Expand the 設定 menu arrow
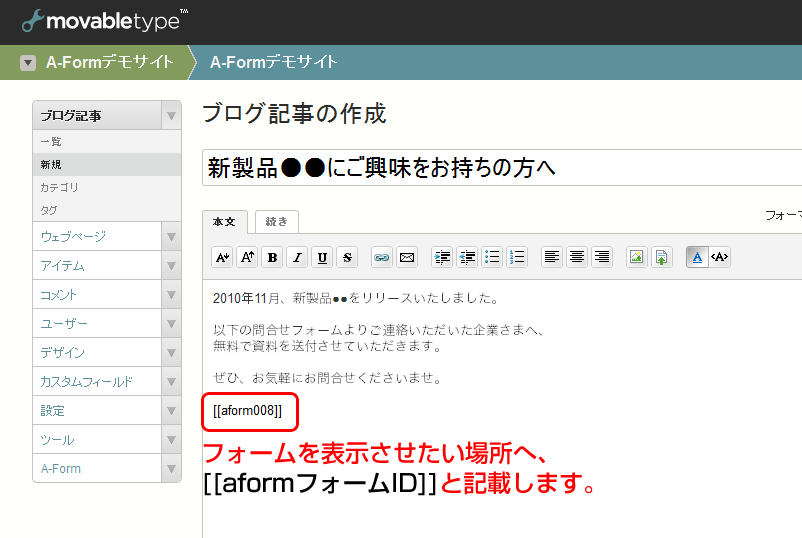The width and height of the screenshot is (802, 538). 171,411
